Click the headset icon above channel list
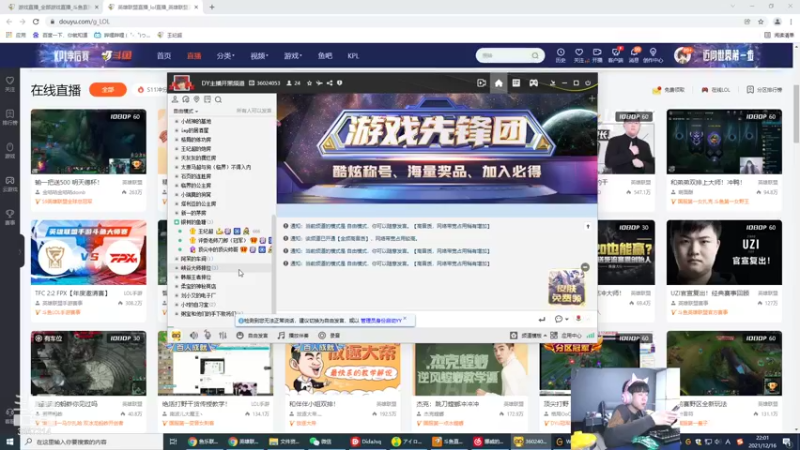Image resolution: width=800 pixels, height=450 pixels. tap(186, 99)
